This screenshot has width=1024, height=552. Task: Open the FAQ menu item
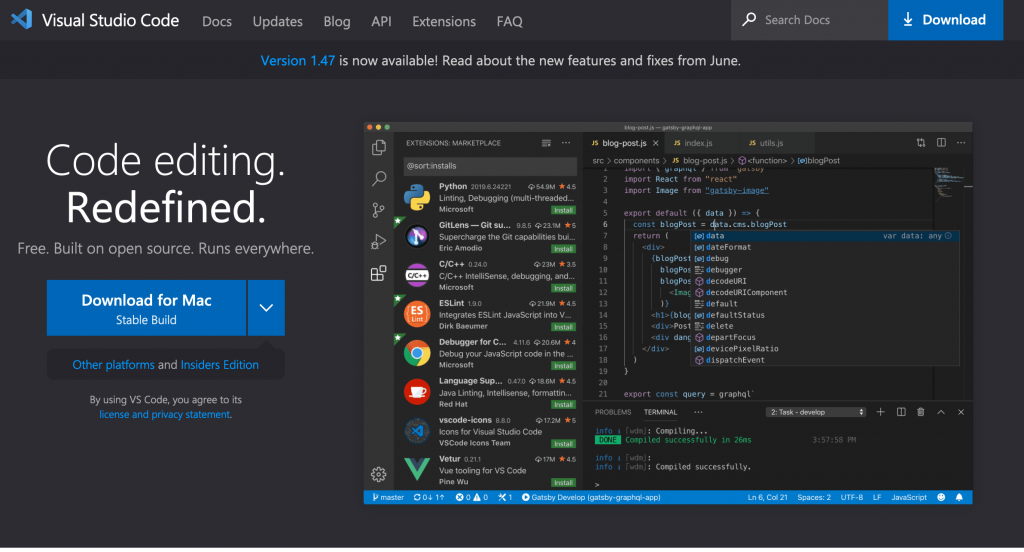coord(509,22)
